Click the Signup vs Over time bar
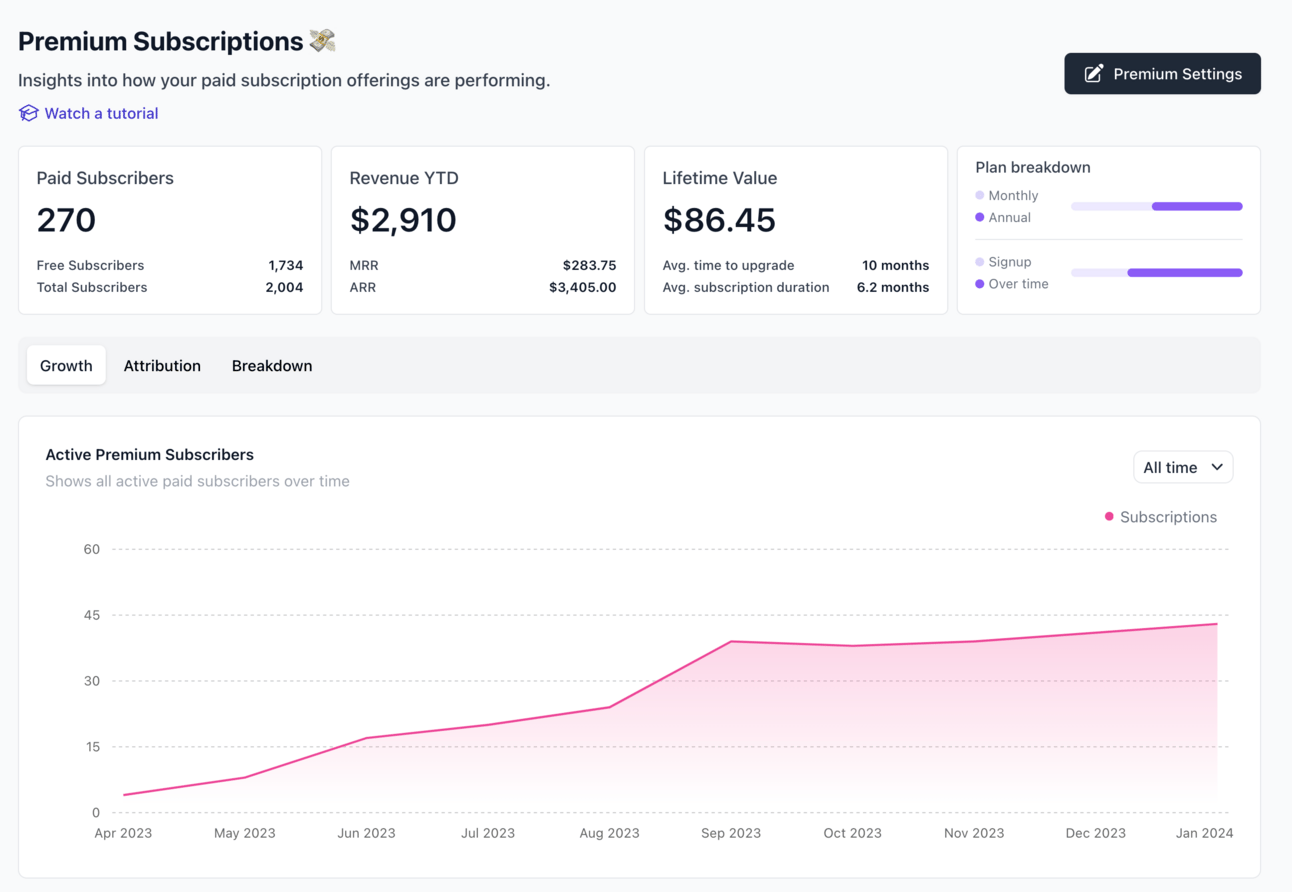This screenshot has width=1292, height=892. point(1157,272)
